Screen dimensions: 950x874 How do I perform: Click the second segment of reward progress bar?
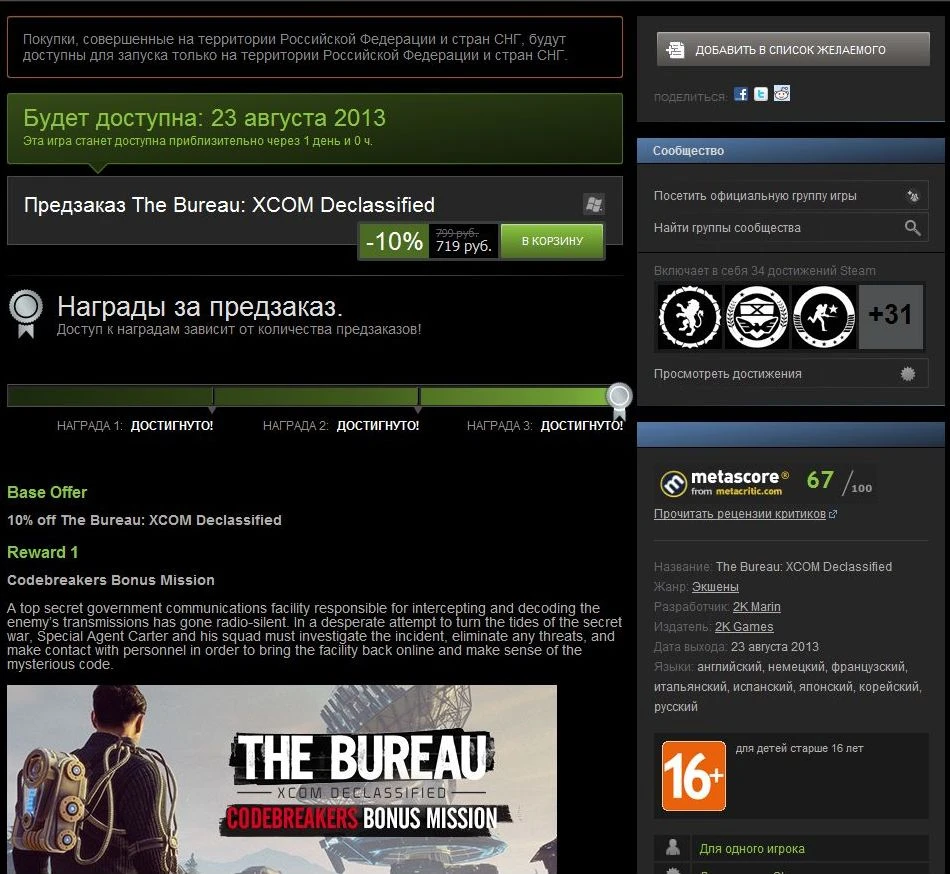(316, 396)
